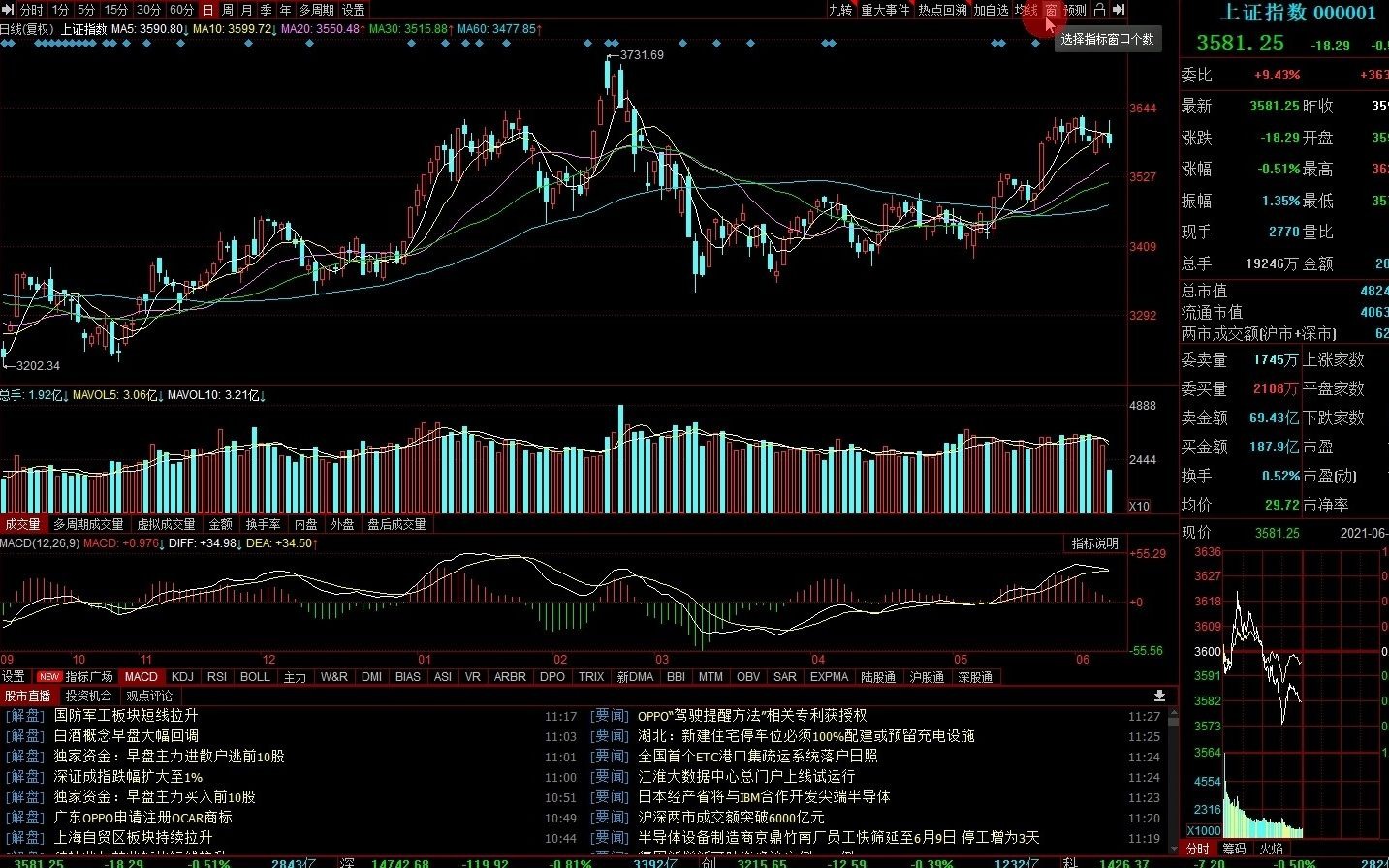Select the 年 yearly period
This screenshot has width=1389, height=868.
285,10
